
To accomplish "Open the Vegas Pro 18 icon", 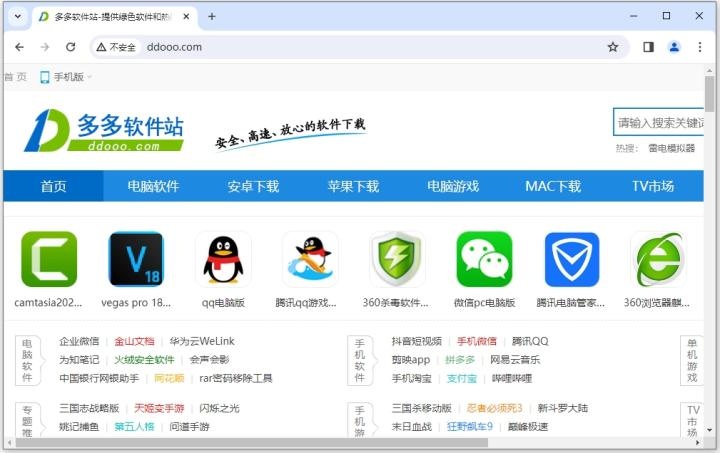I will (x=136, y=259).
